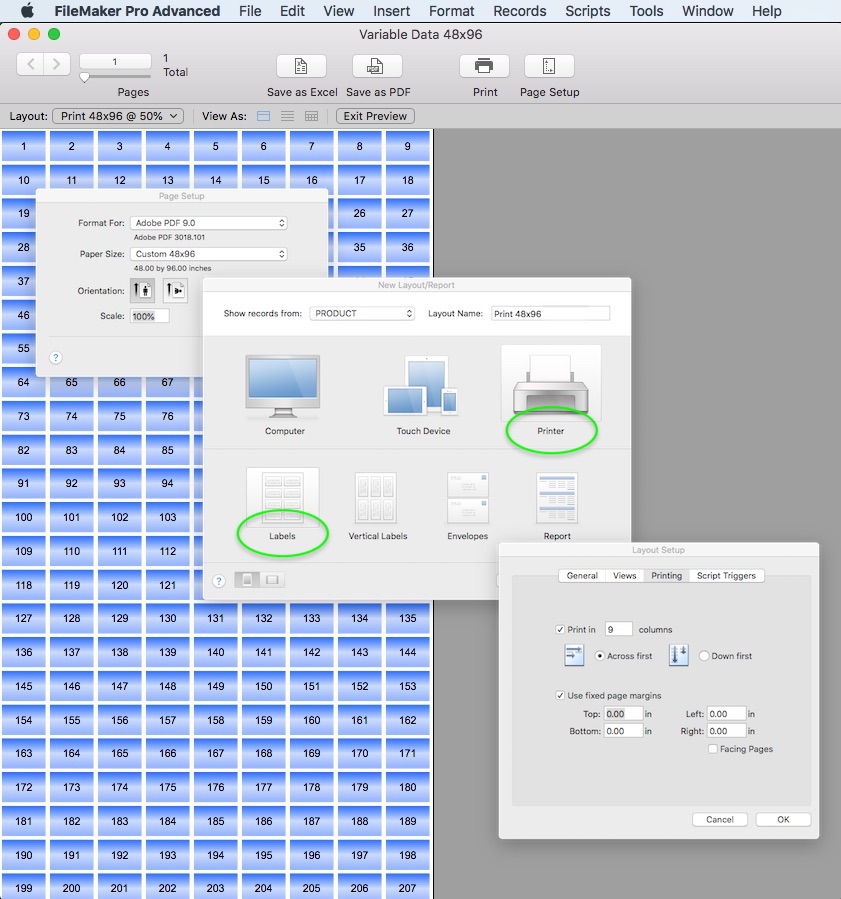The image size is (841, 899).
Task: Click the Save as PDF icon
Action: (x=377, y=66)
